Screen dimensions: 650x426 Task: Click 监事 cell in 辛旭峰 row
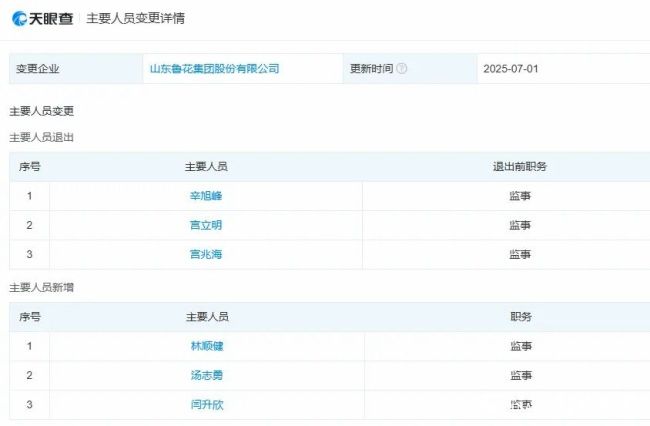(520, 196)
